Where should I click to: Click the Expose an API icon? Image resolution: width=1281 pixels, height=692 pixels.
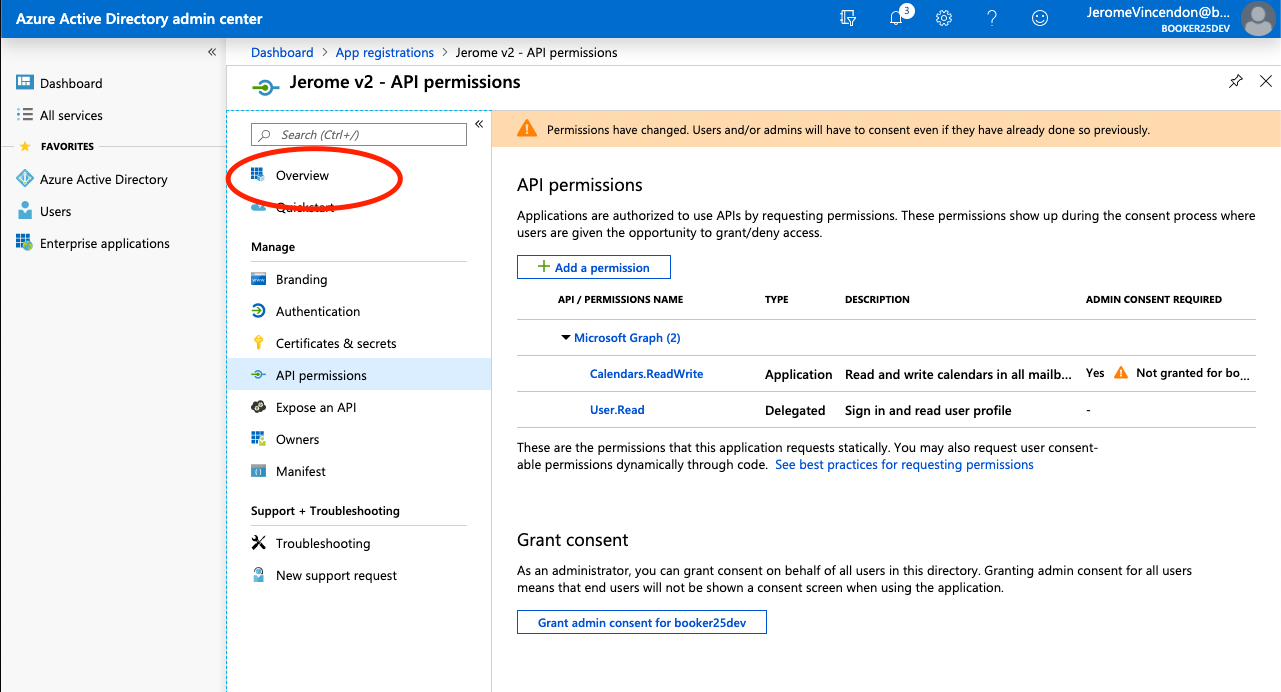click(x=260, y=407)
